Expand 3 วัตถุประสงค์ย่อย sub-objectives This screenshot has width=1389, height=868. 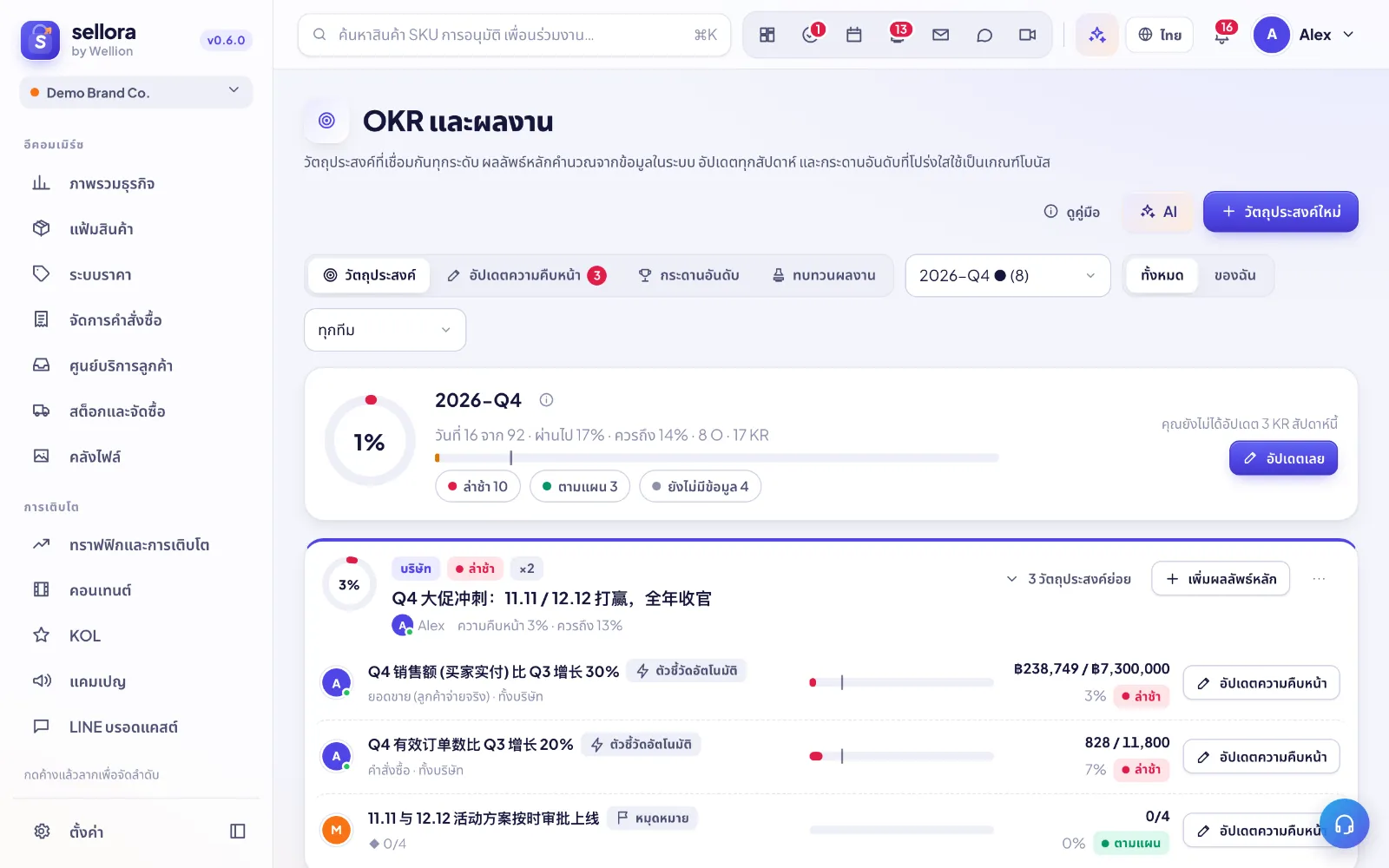[1070, 579]
